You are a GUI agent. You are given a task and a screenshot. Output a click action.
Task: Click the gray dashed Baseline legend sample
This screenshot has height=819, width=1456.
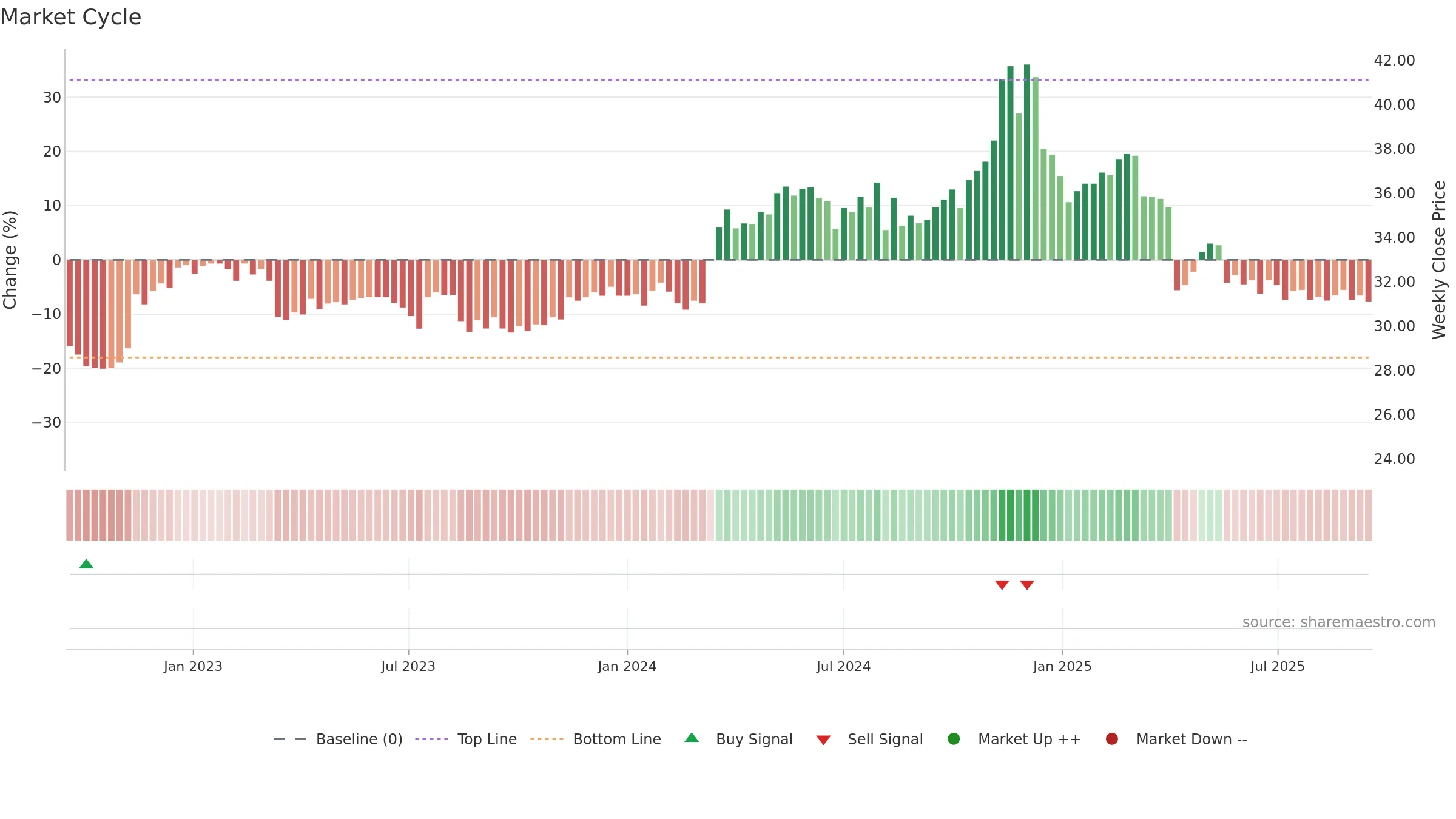(290, 739)
